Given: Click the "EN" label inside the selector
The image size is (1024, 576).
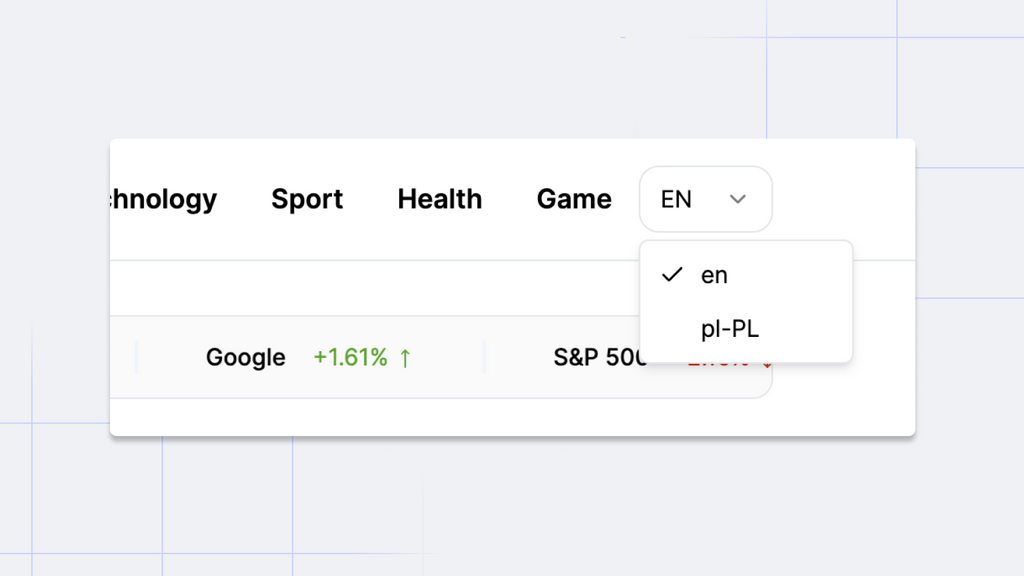Looking at the screenshot, I should tap(676, 199).
